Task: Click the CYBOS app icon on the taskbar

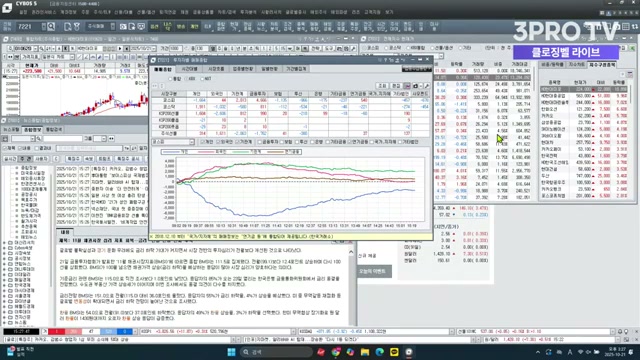Action: 409,352
